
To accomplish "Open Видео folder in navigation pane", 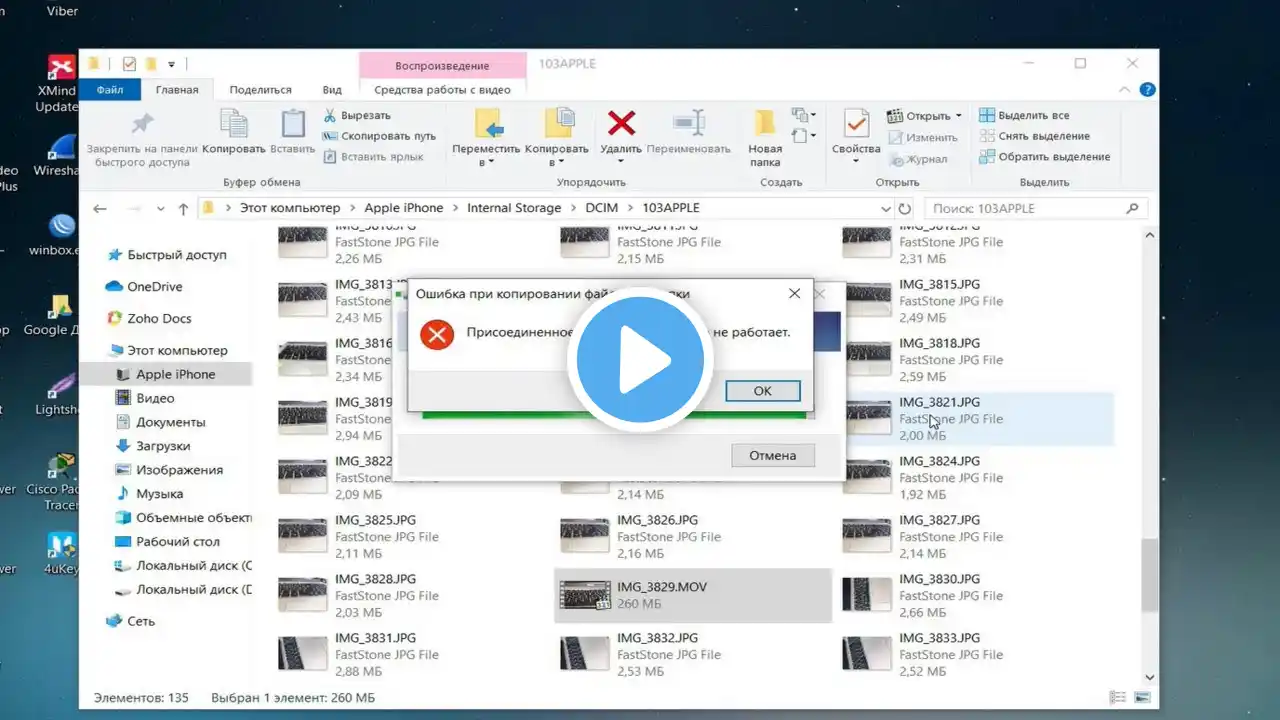I will coord(157,398).
